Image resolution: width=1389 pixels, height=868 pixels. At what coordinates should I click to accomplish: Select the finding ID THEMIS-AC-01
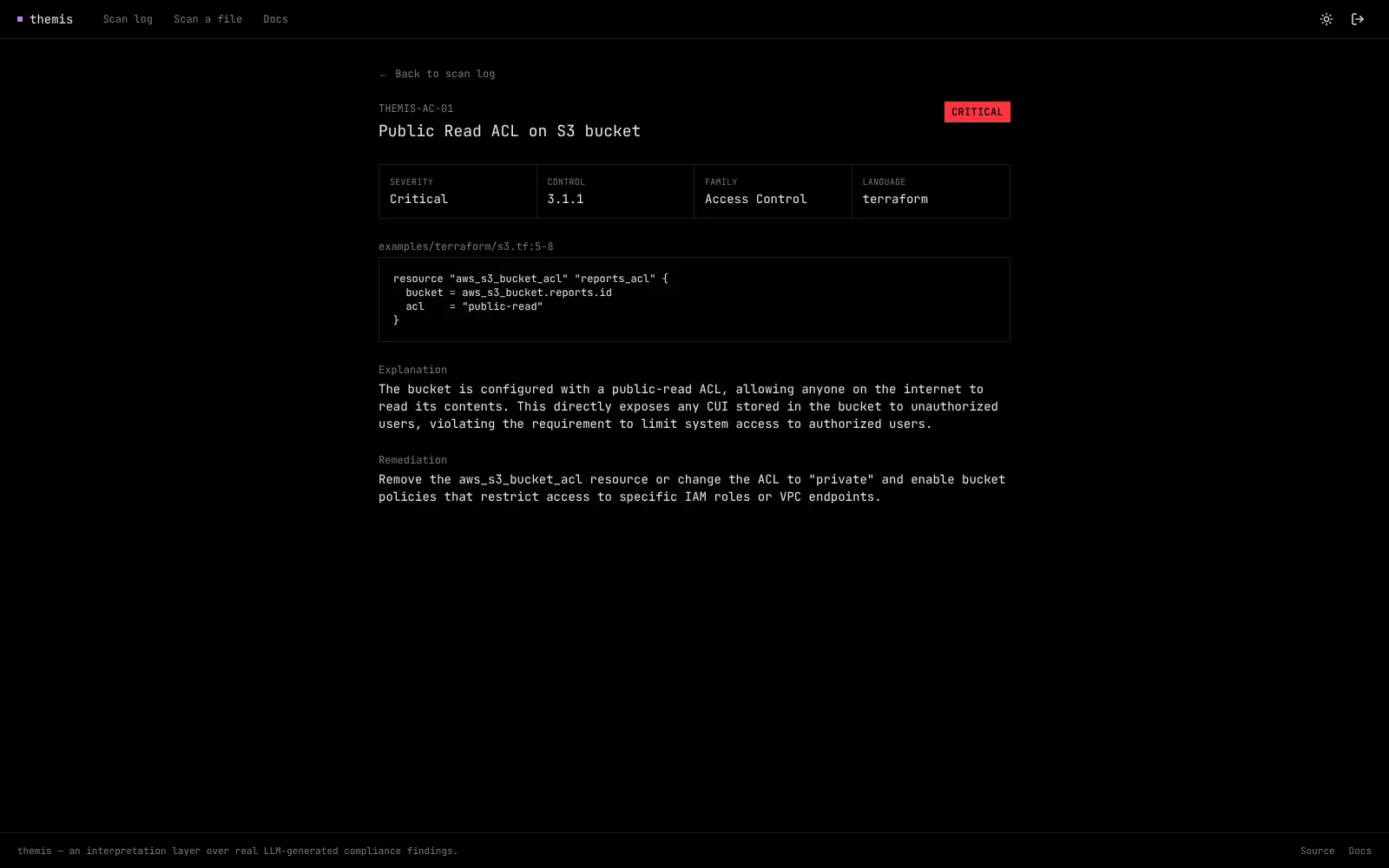[x=416, y=108]
